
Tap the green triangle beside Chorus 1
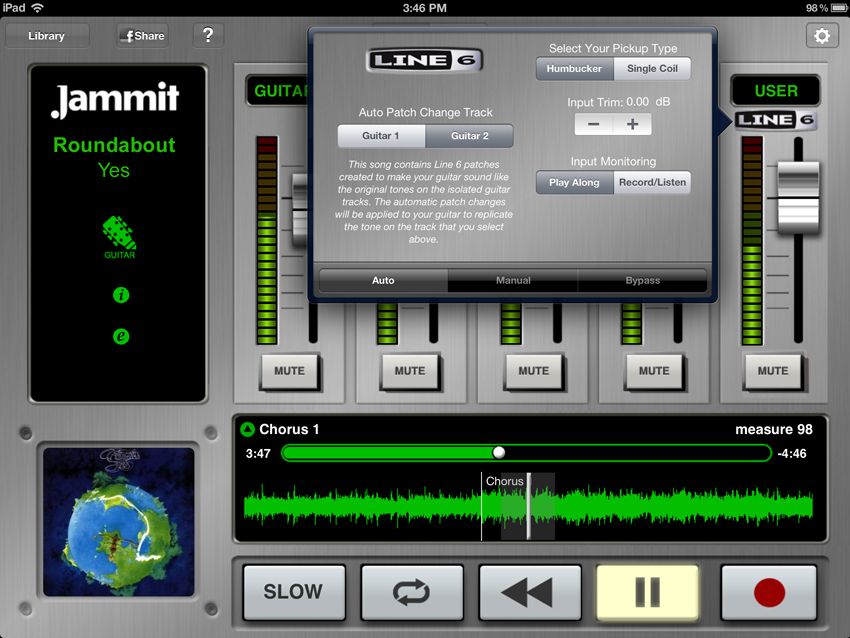[247, 429]
